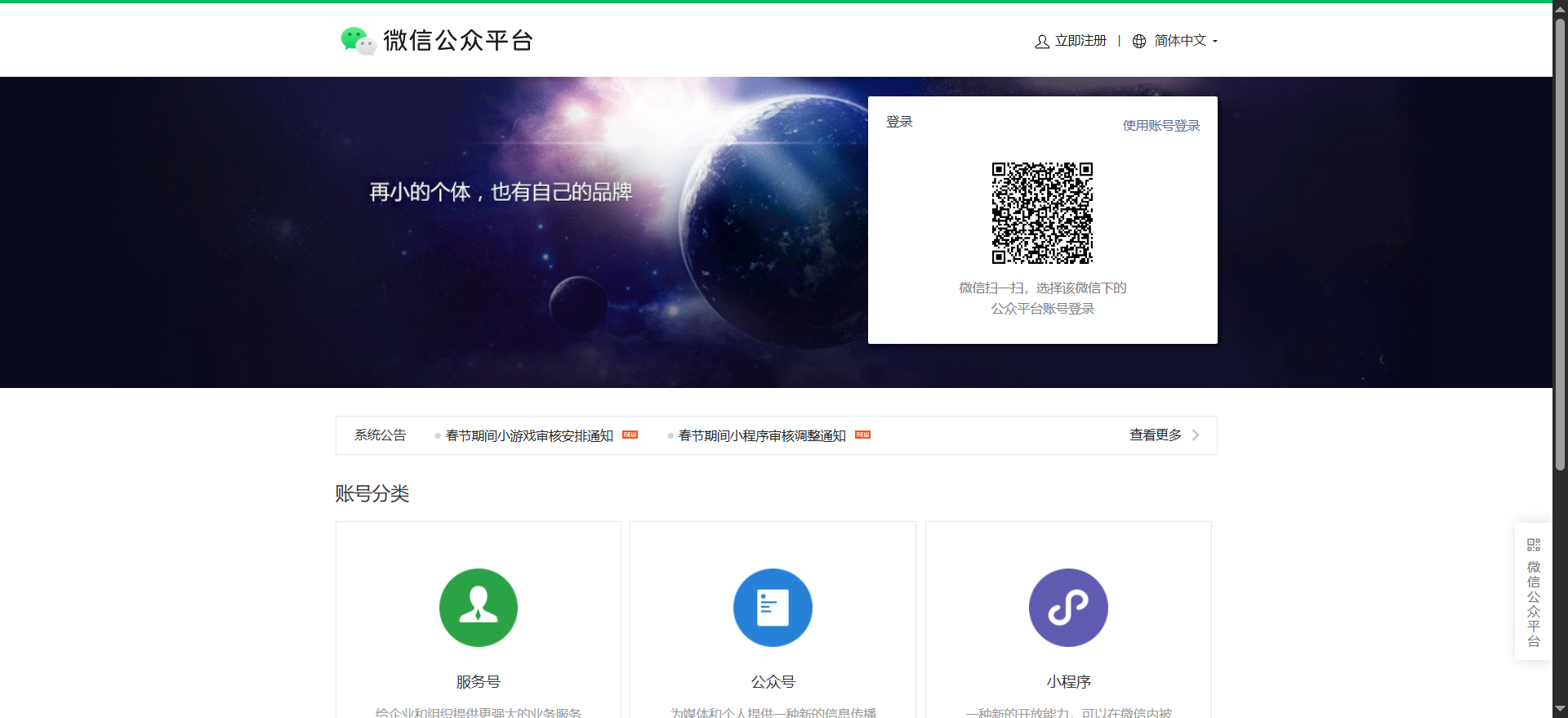Click the vertical 微信公众平台 floating panel text
The height and width of the screenshot is (718, 1568).
(x=1534, y=604)
